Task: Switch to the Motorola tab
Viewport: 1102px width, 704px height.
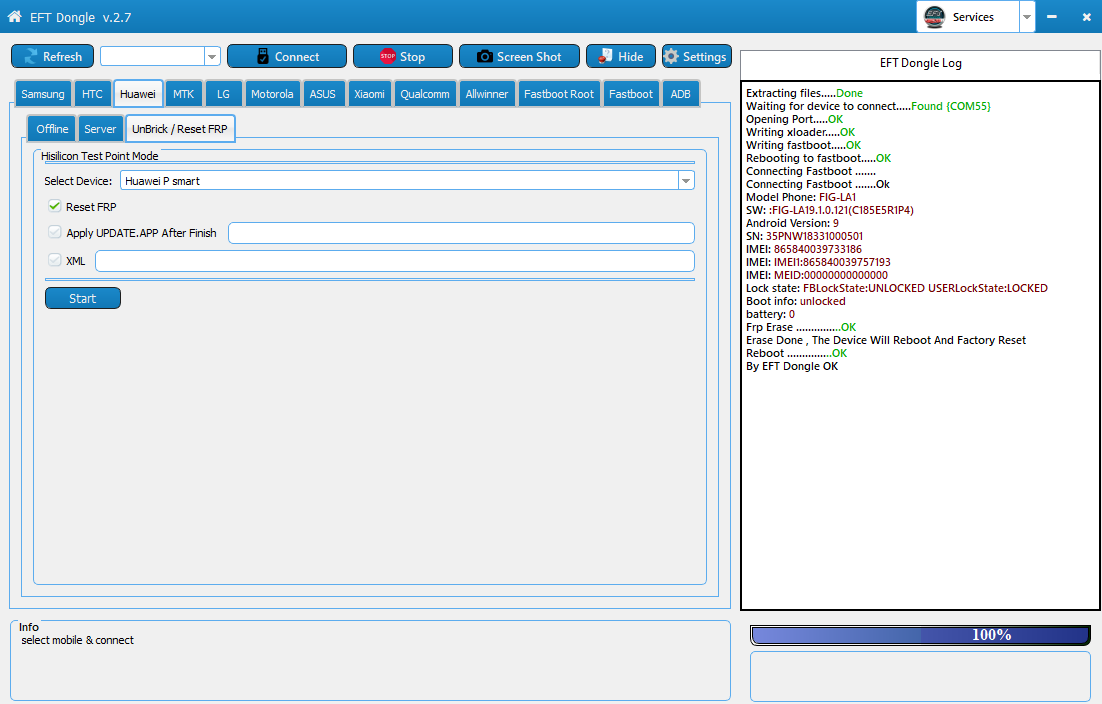Action: [272, 93]
